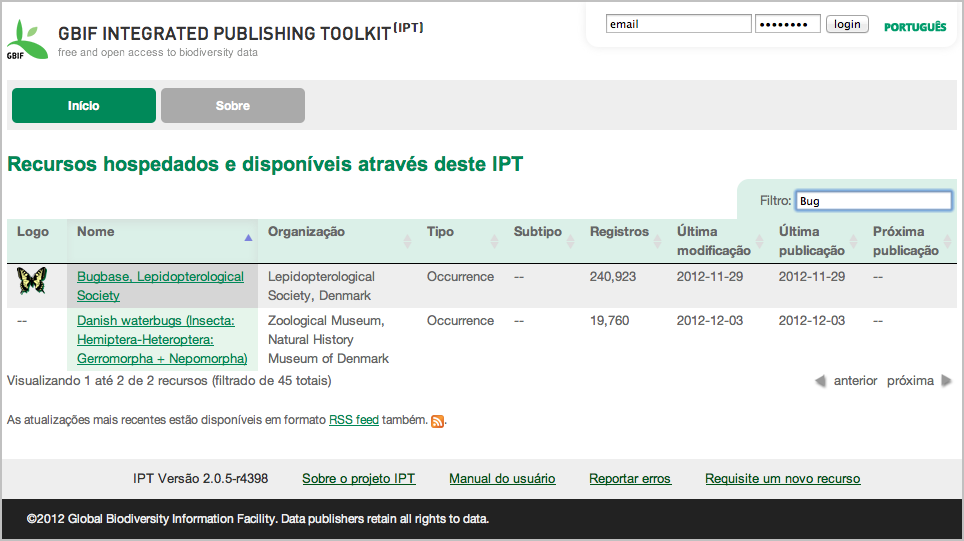Sort table by Nome column

coord(162,240)
